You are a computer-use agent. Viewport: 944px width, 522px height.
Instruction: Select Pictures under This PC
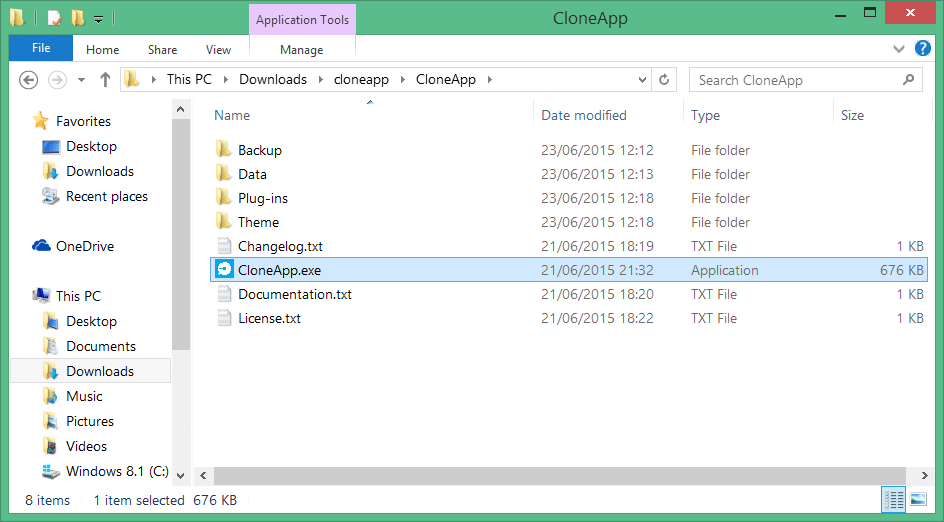[x=90, y=421]
